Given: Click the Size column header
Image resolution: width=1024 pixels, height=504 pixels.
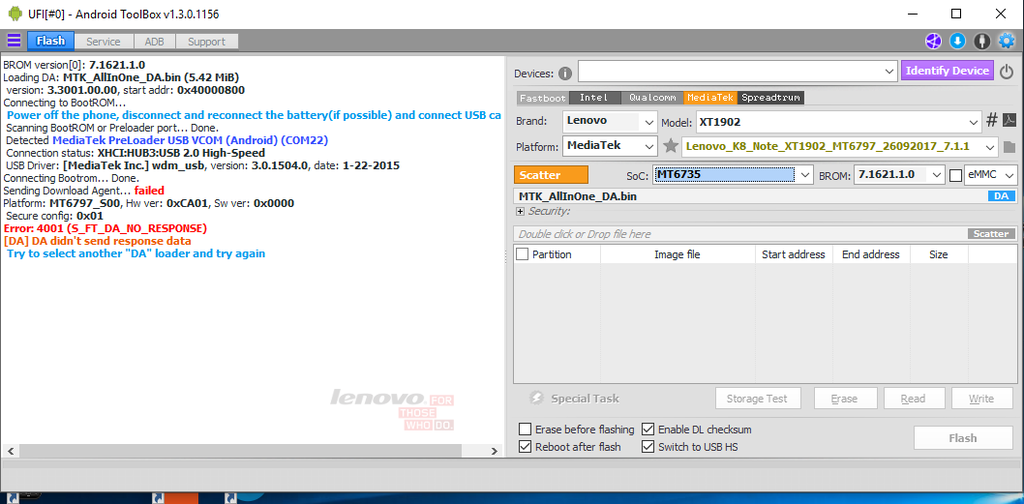Looking at the screenshot, I should click(x=938, y=255).
